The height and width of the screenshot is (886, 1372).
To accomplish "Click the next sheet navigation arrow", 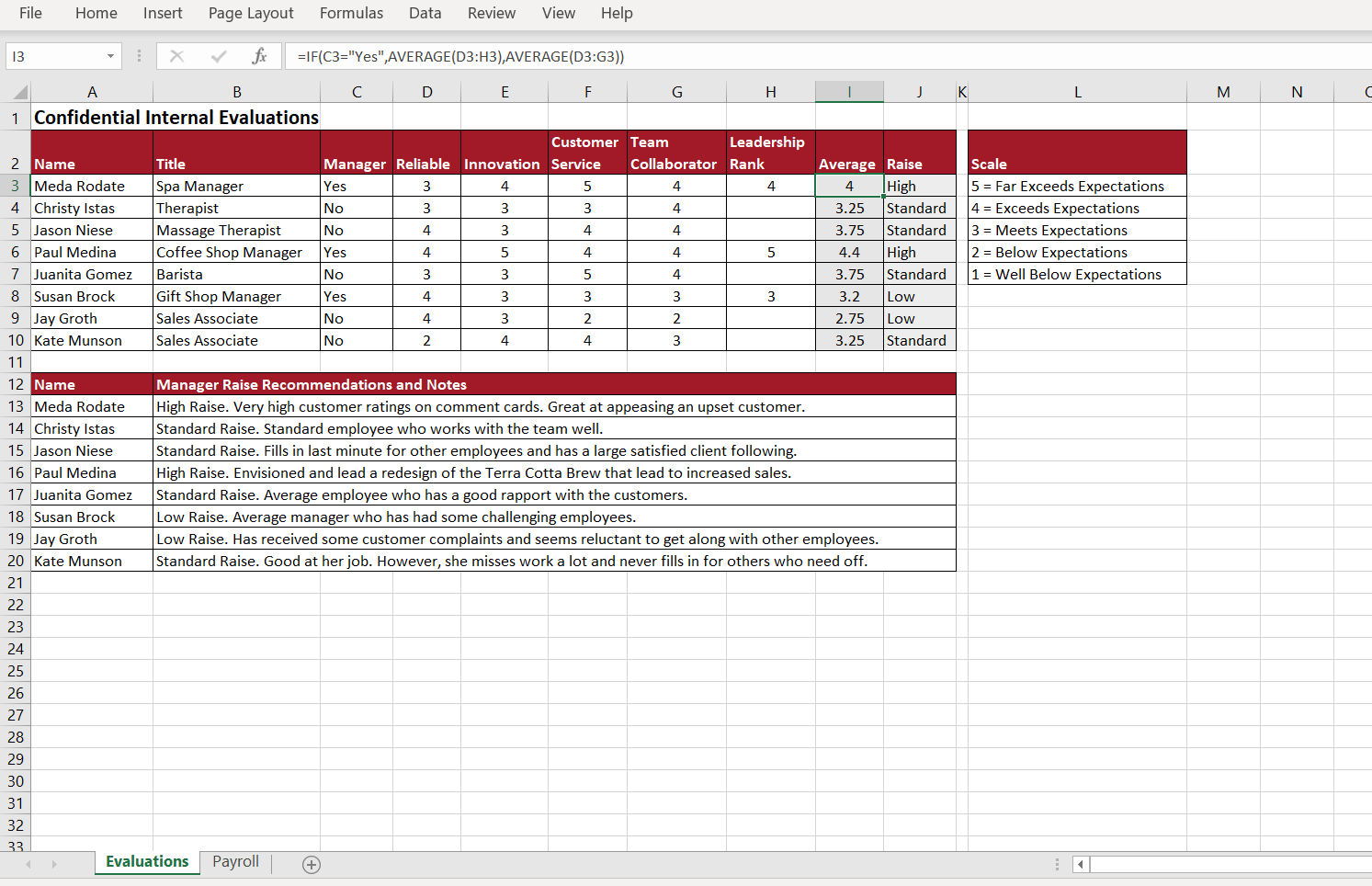I will 54,864.
